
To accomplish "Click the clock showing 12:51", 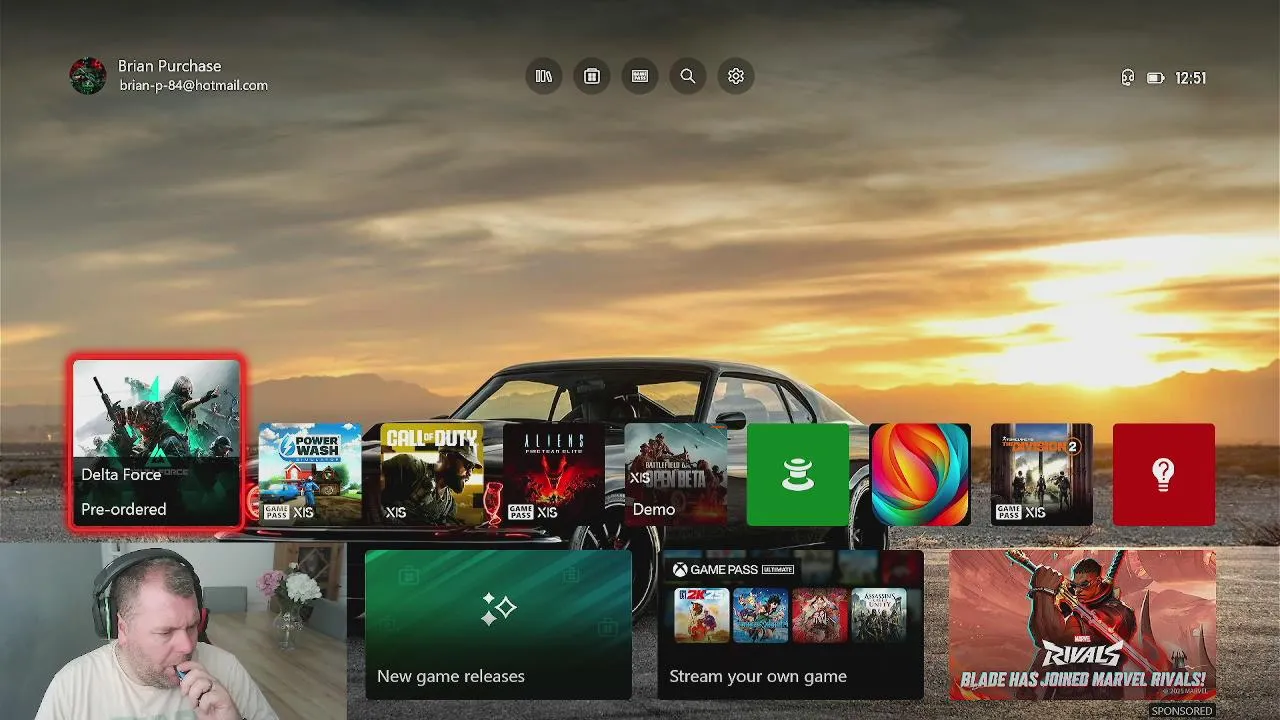I will point(1190,78).
